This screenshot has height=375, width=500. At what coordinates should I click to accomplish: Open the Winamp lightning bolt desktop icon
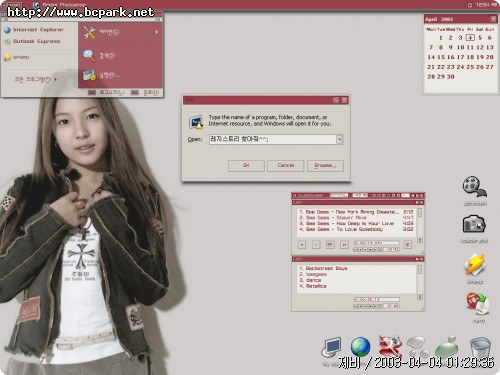(x=475, y=265)
